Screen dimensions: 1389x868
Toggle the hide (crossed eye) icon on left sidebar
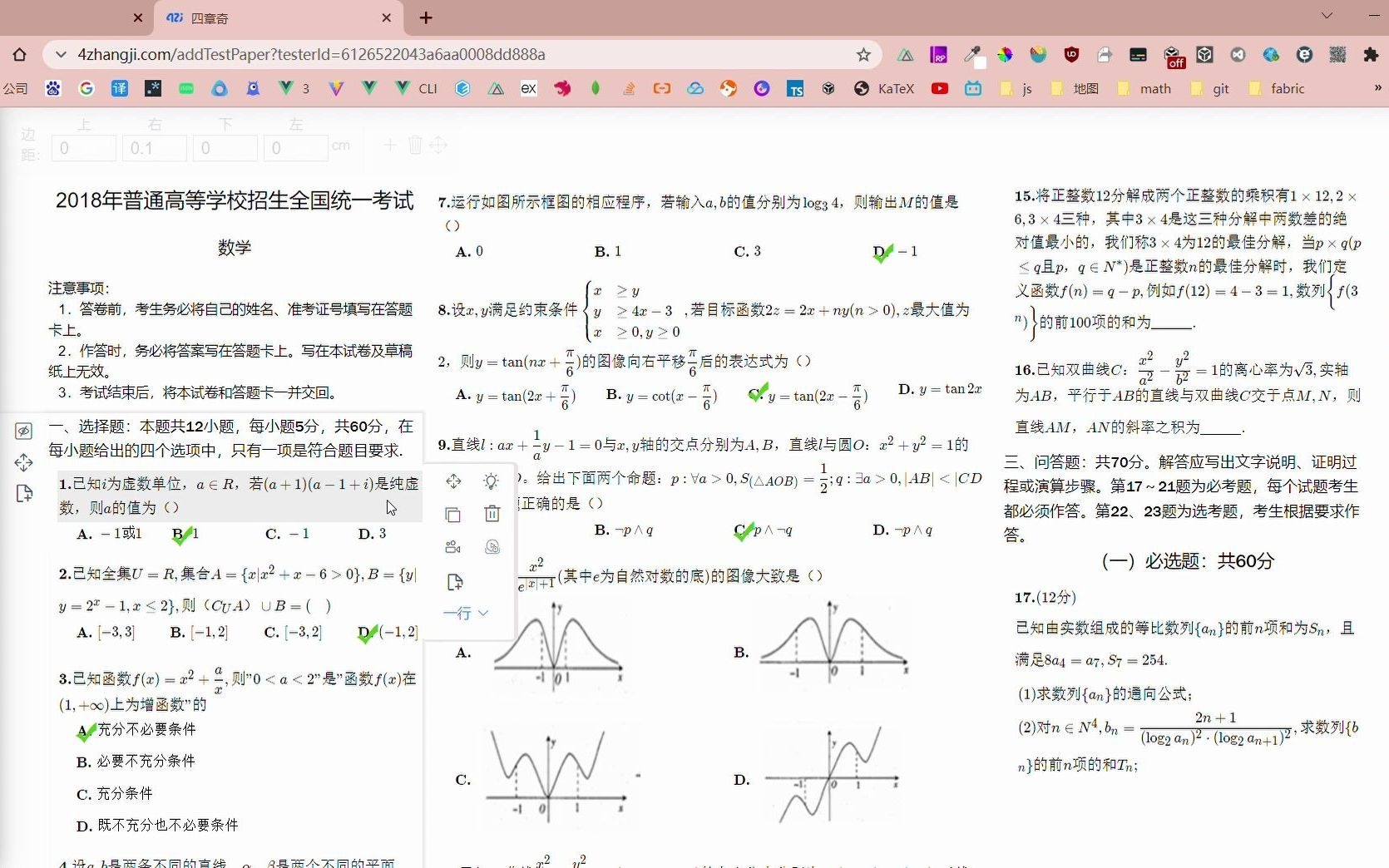(x=24, y=431)
